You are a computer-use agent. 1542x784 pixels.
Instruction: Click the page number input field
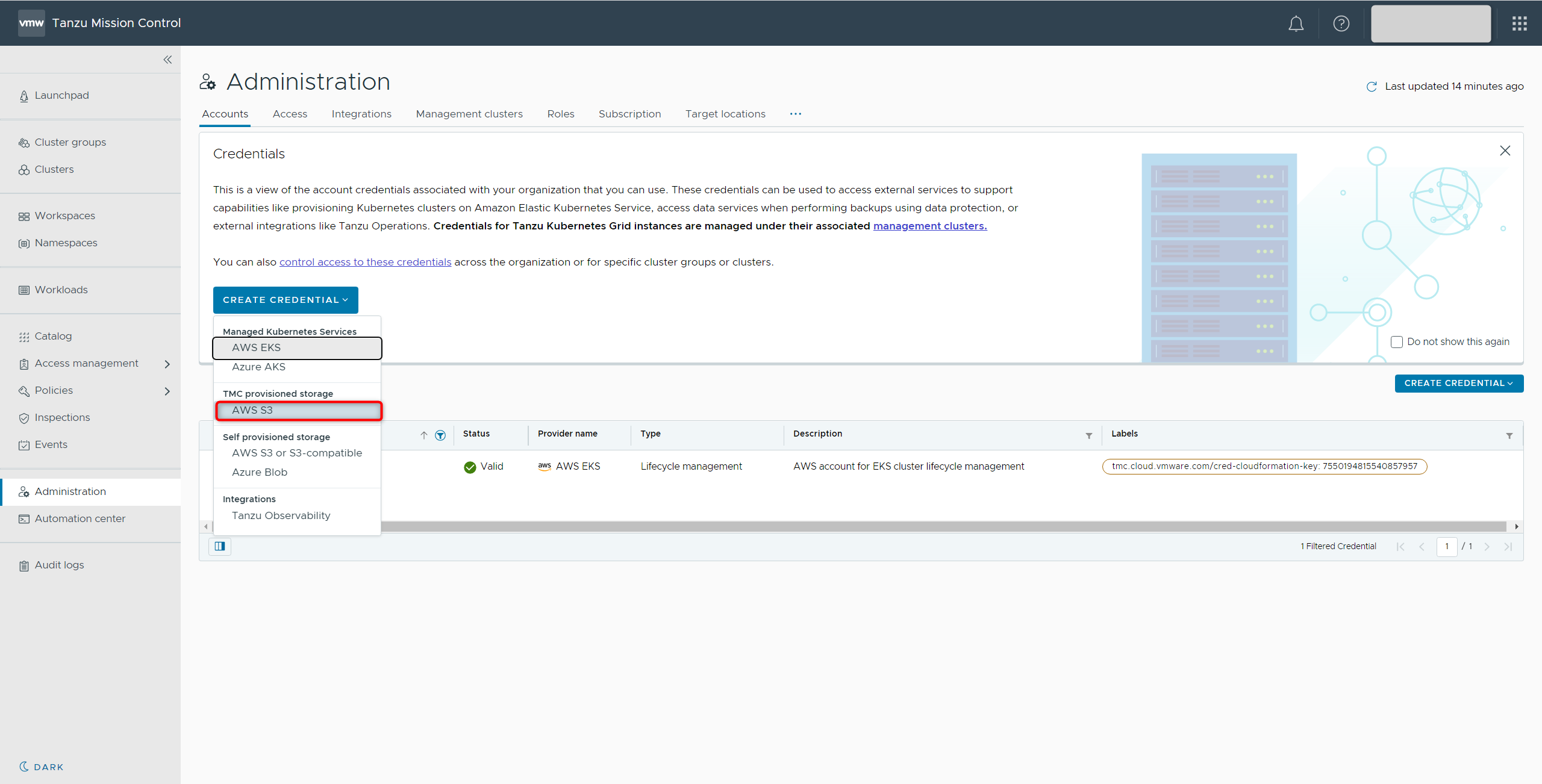1446,546
